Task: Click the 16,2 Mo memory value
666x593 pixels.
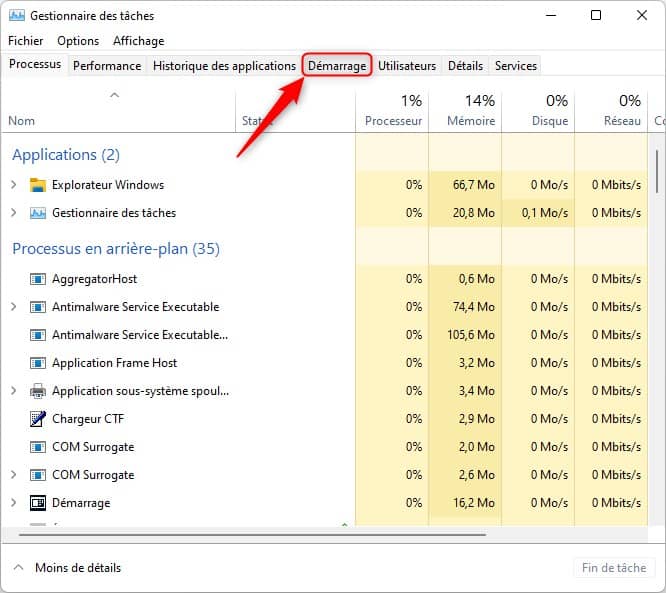Action: coord(474,503)
